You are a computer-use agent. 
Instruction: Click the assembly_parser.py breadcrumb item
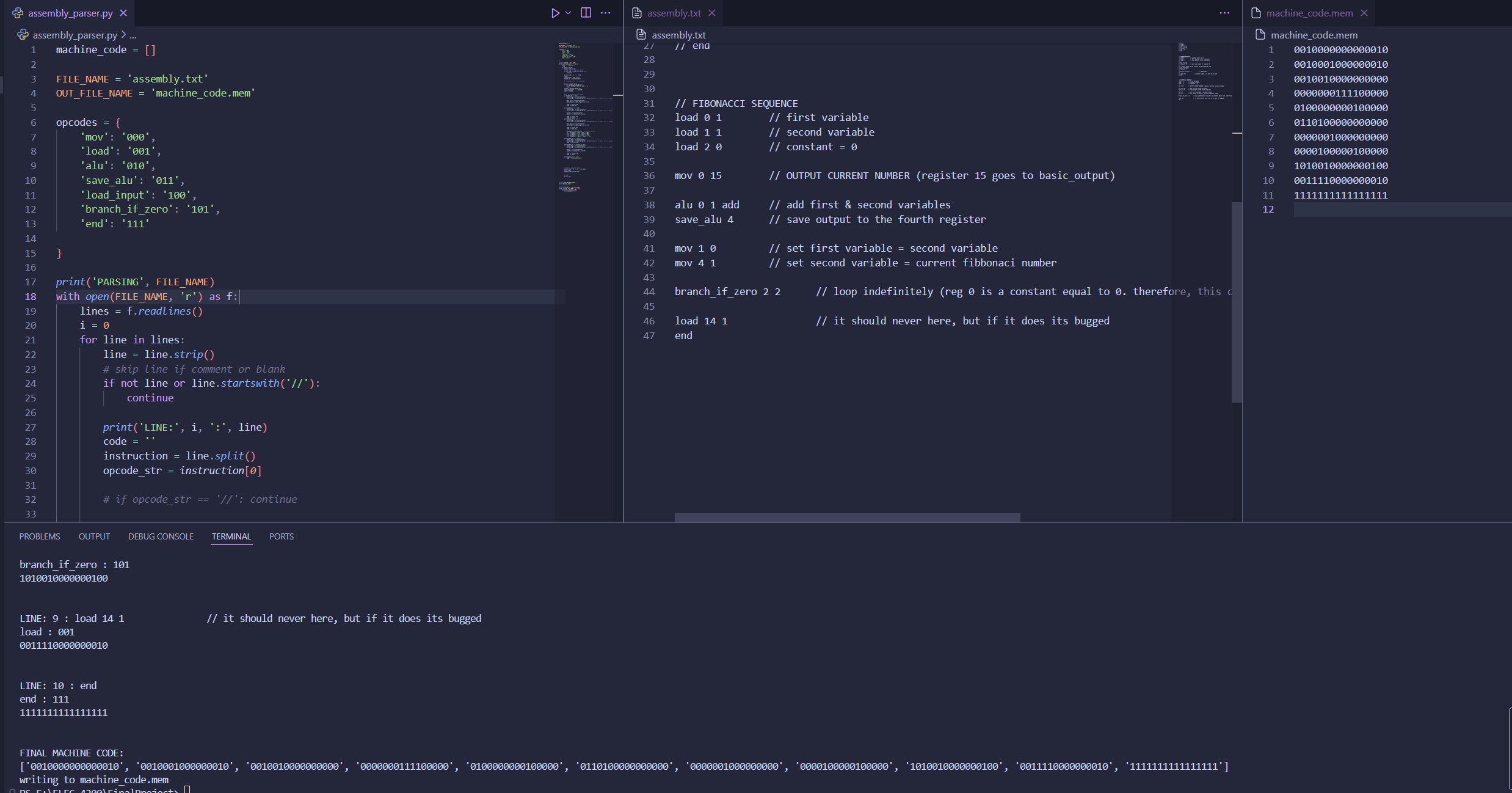[75, 35]
